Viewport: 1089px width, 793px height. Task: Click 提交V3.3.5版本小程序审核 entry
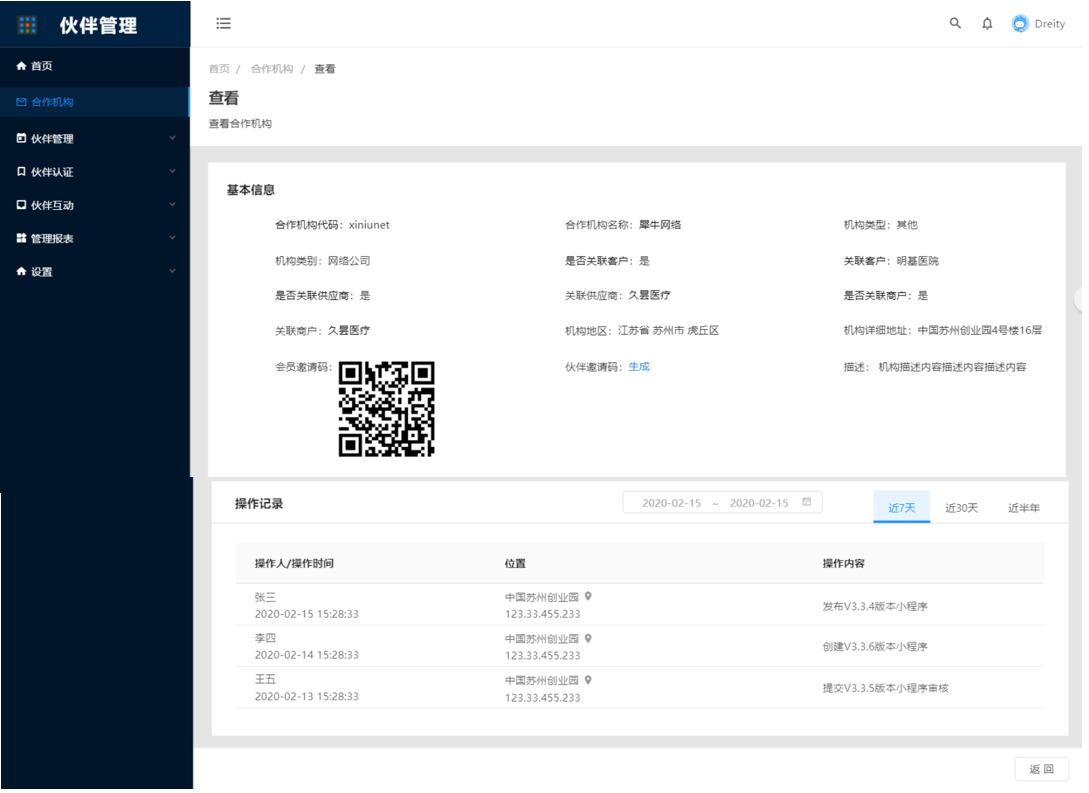point(886,688)
